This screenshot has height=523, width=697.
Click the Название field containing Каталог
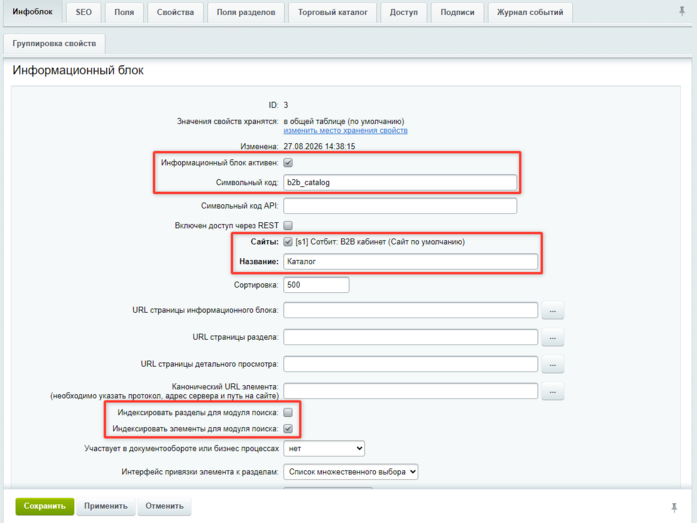point(410,261)
